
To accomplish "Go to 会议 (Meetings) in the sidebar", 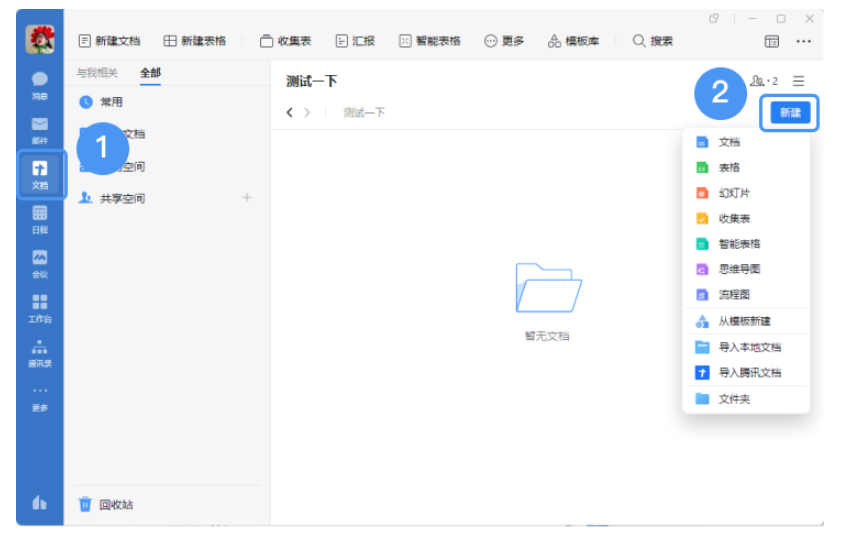I will 40,262.
